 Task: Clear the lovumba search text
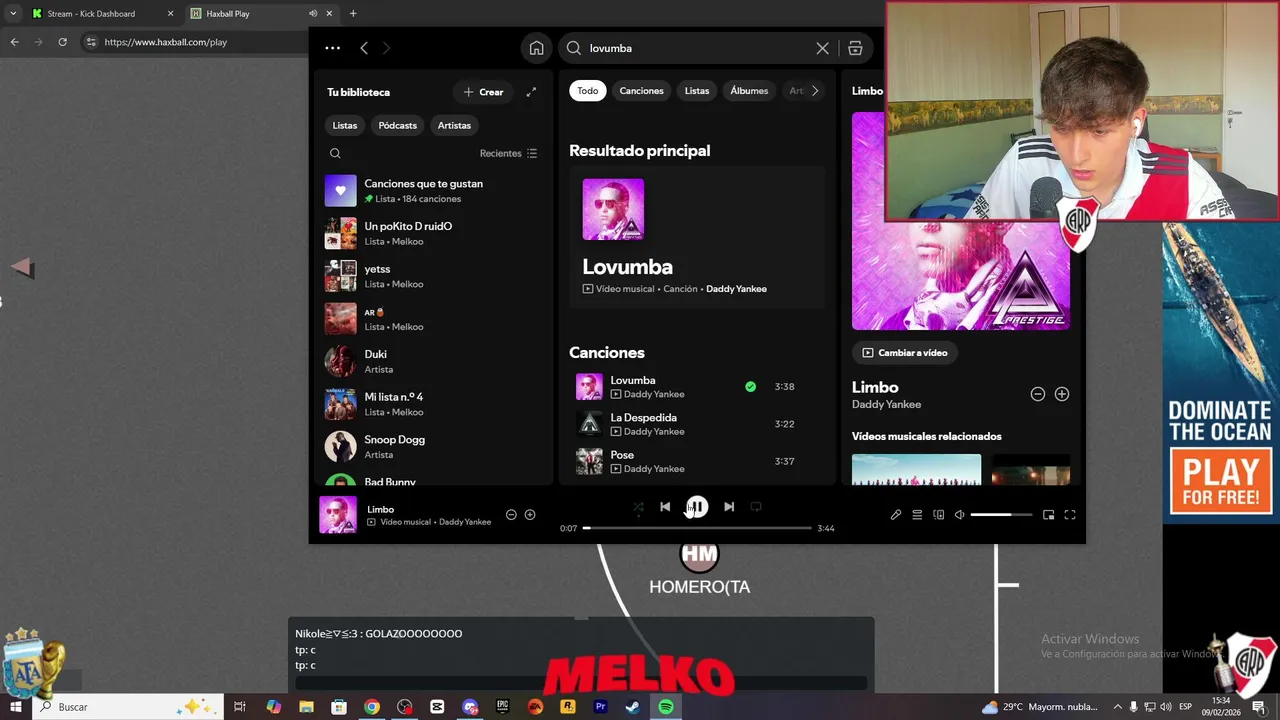(x=822, y=48)
